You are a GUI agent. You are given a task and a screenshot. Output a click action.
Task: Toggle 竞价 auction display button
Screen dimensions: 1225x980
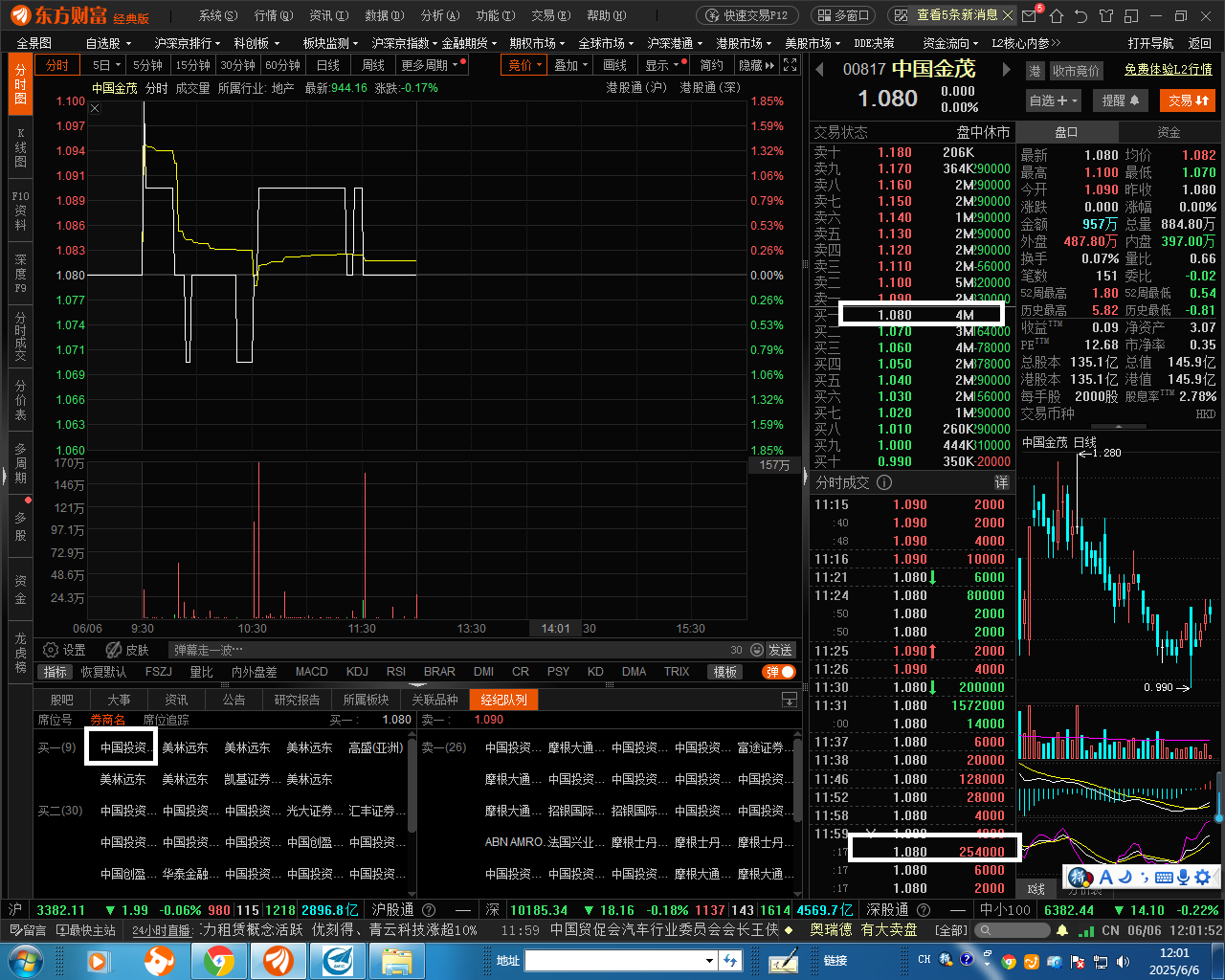[x=524, y=65]
